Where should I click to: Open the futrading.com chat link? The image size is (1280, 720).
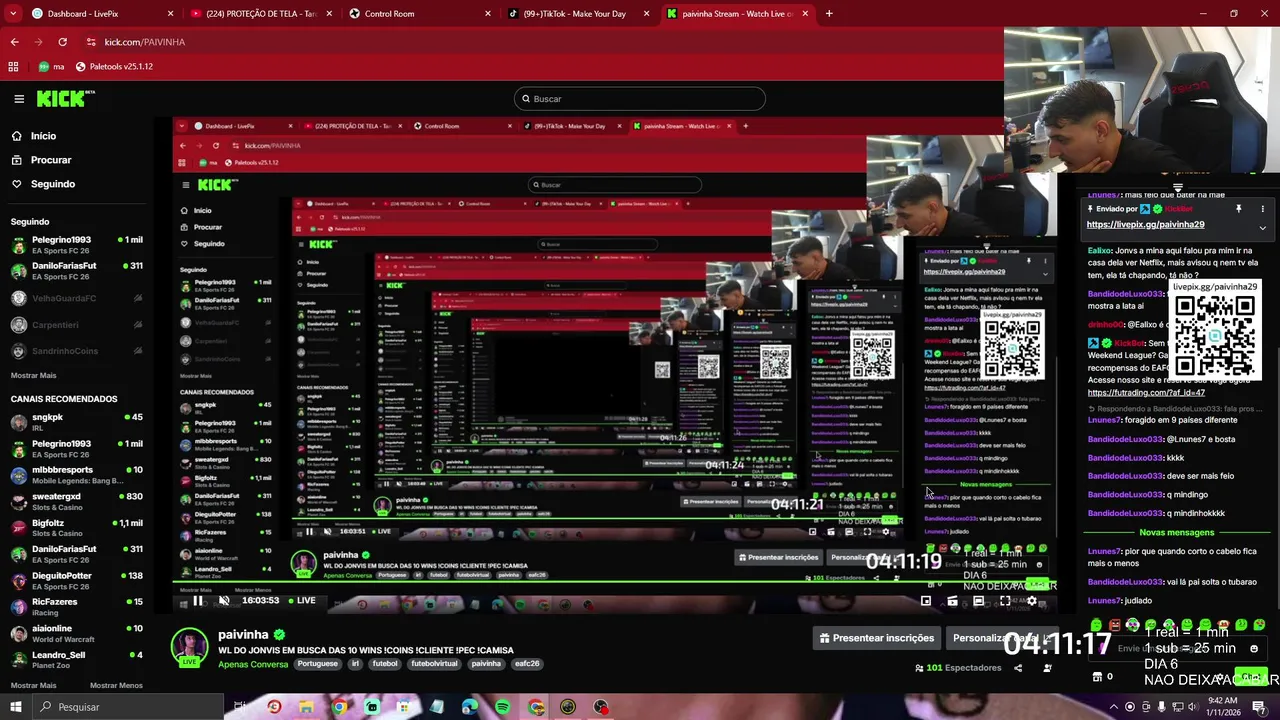pos(1146,393)
